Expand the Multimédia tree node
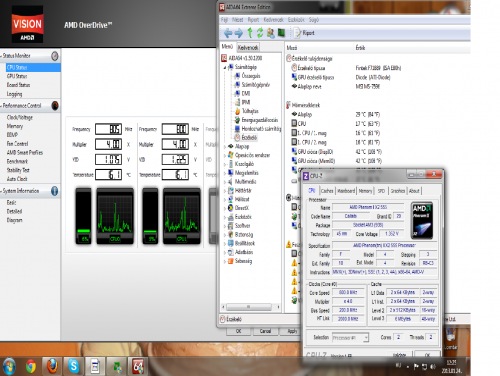 point(225,182)
